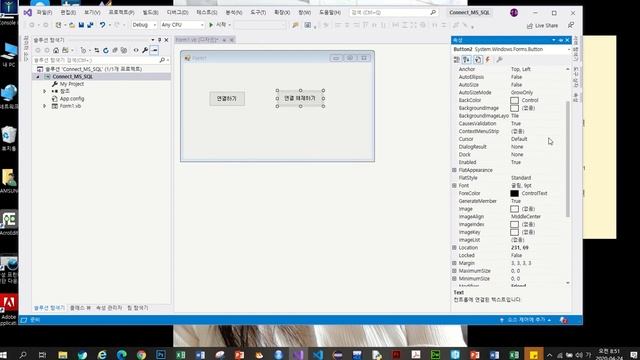Click View Code icon in Solution Explorer toolbar
Viewport: 640px width, 360px height.
click(x=136, y=50)
